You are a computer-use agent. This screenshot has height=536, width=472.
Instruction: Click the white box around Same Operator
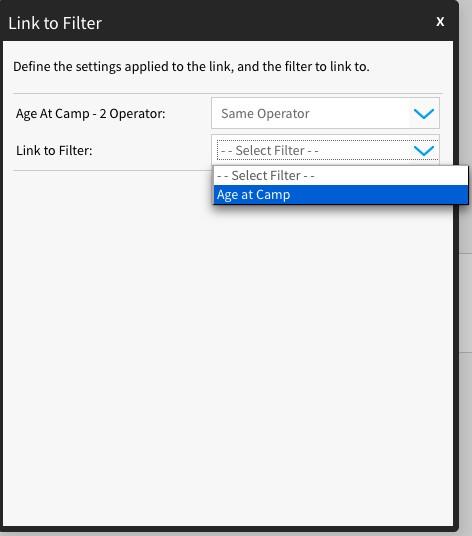325,113
